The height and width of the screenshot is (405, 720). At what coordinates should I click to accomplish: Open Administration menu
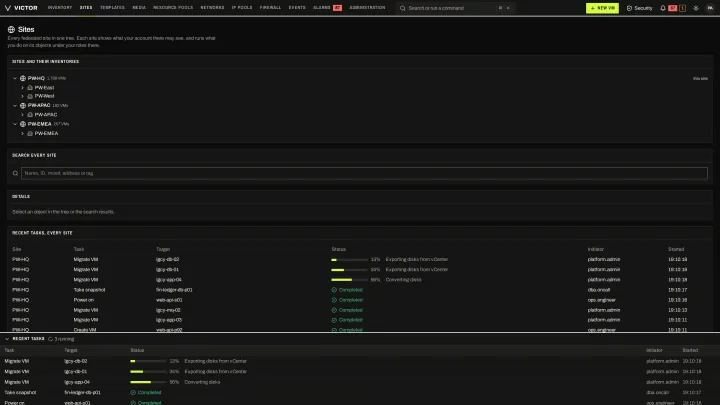tap(367, 8)
